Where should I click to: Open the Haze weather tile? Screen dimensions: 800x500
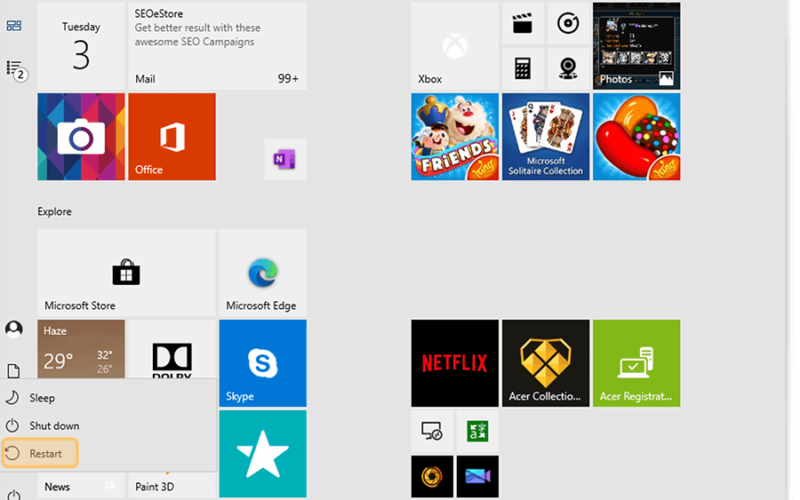81,349
